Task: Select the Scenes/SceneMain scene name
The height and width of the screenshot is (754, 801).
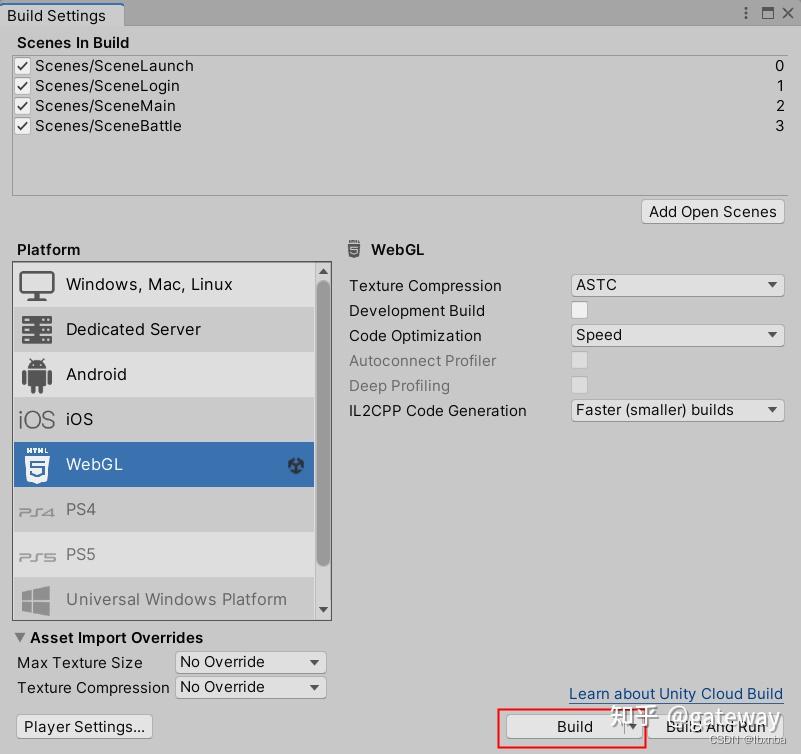Action: click(x=105, y=106)
